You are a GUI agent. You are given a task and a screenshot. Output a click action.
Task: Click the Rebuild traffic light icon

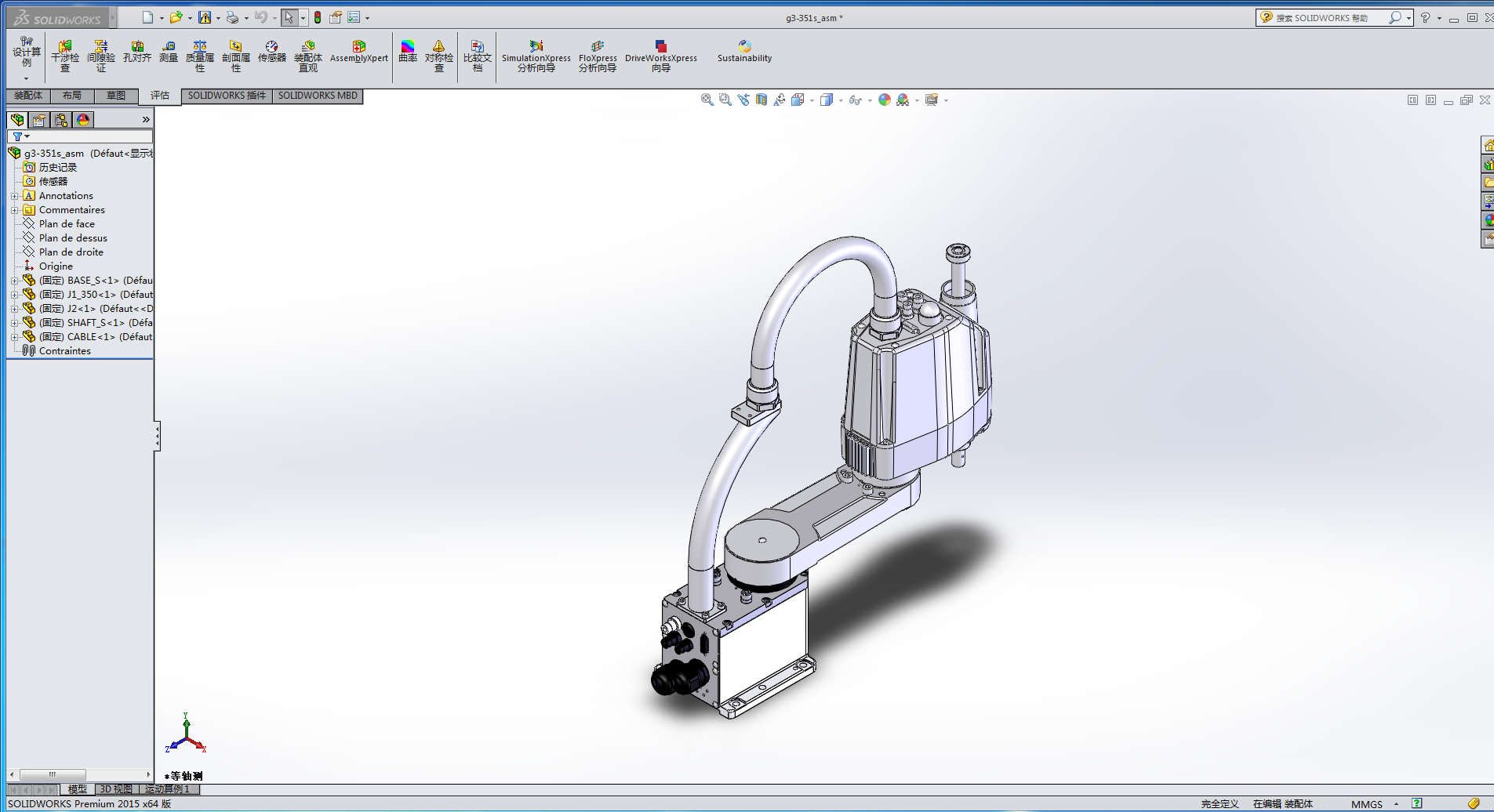pyautogui.click(x=318, y=17)
